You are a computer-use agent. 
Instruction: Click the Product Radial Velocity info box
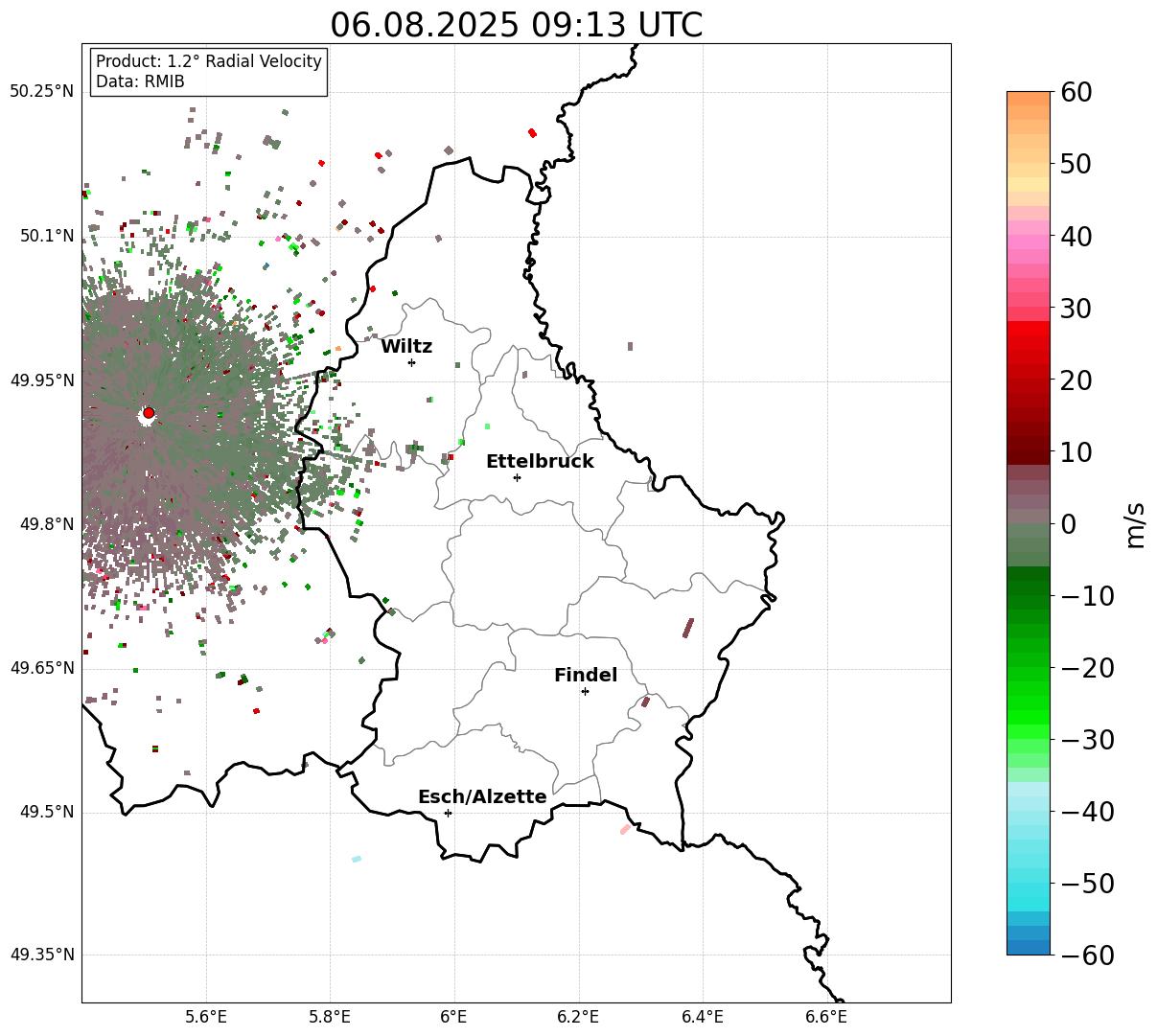point(209,72)
